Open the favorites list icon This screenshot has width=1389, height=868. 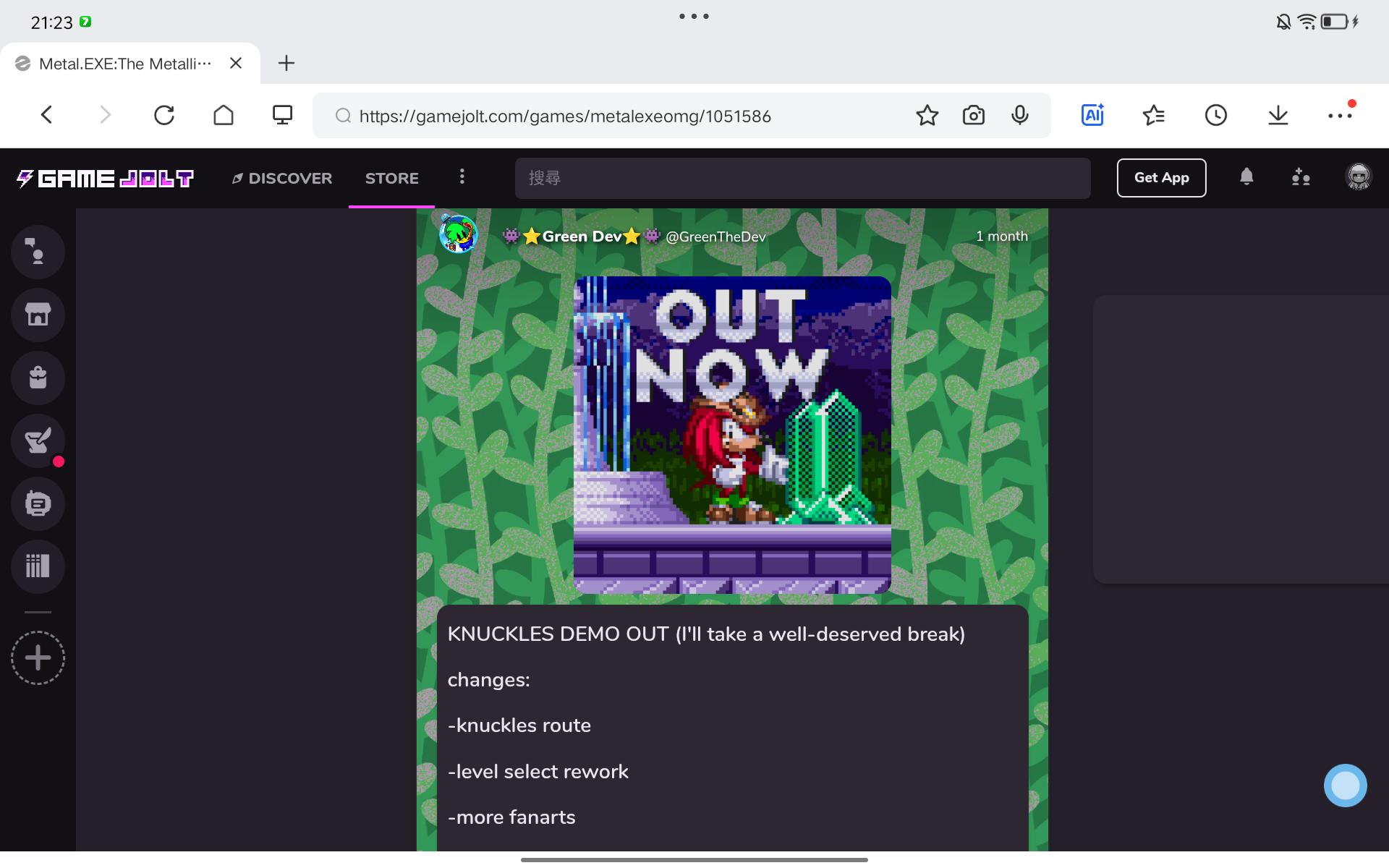click(x=1154, y=115)
